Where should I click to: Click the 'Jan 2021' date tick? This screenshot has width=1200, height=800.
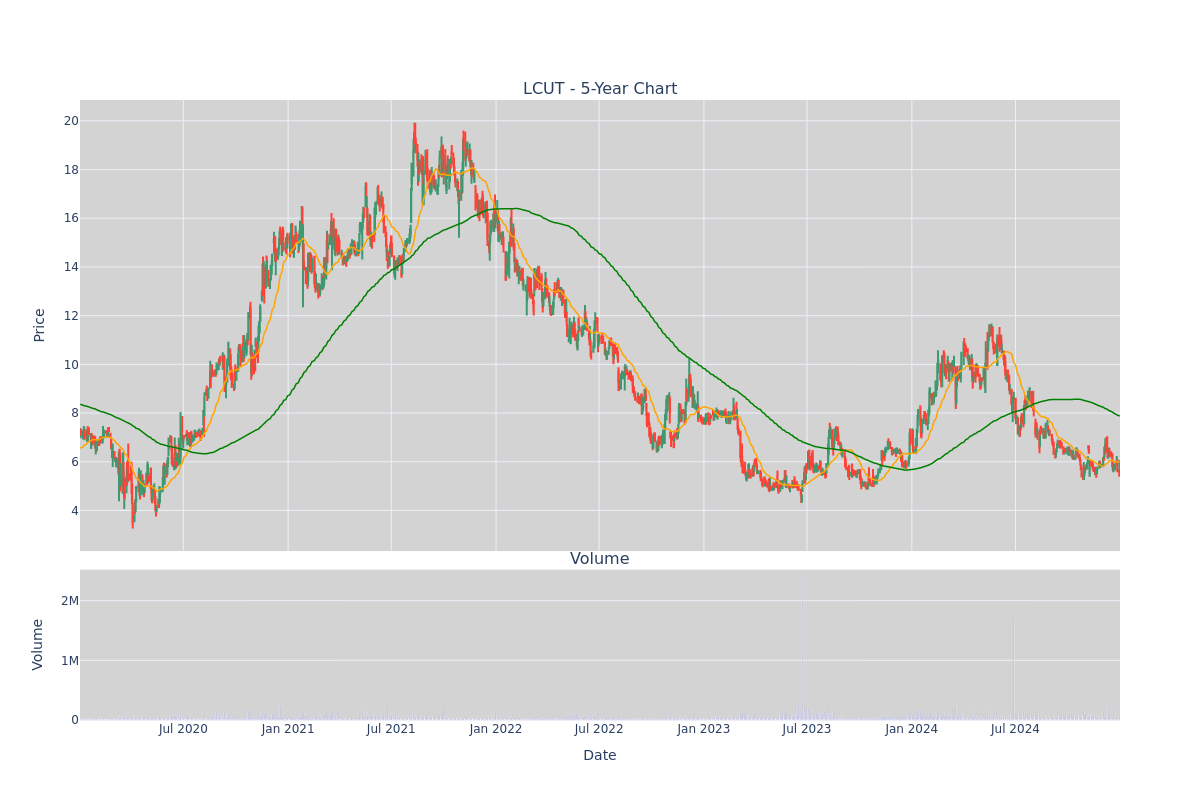click(288, 729)
